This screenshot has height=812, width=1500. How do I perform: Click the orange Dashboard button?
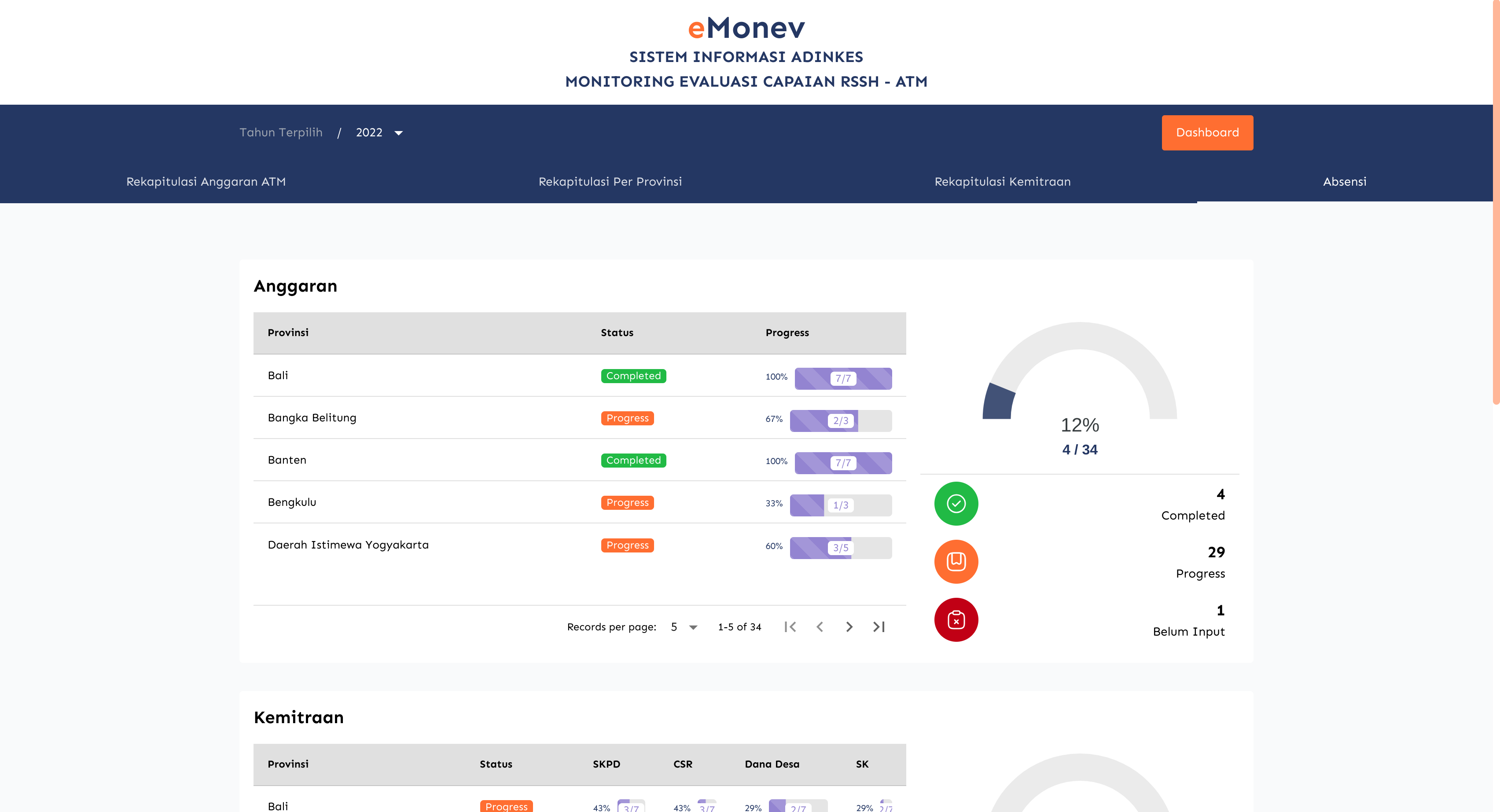pos(1207,133)
